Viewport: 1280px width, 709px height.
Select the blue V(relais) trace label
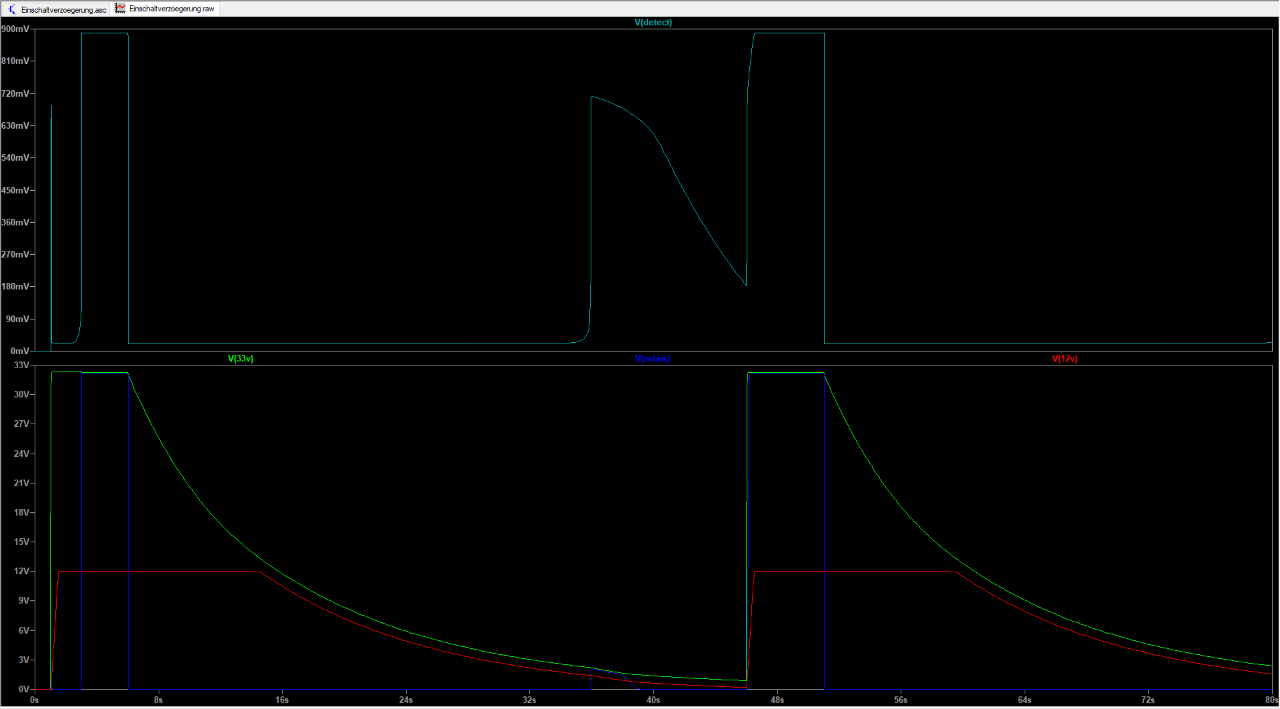tap(652, 358)
